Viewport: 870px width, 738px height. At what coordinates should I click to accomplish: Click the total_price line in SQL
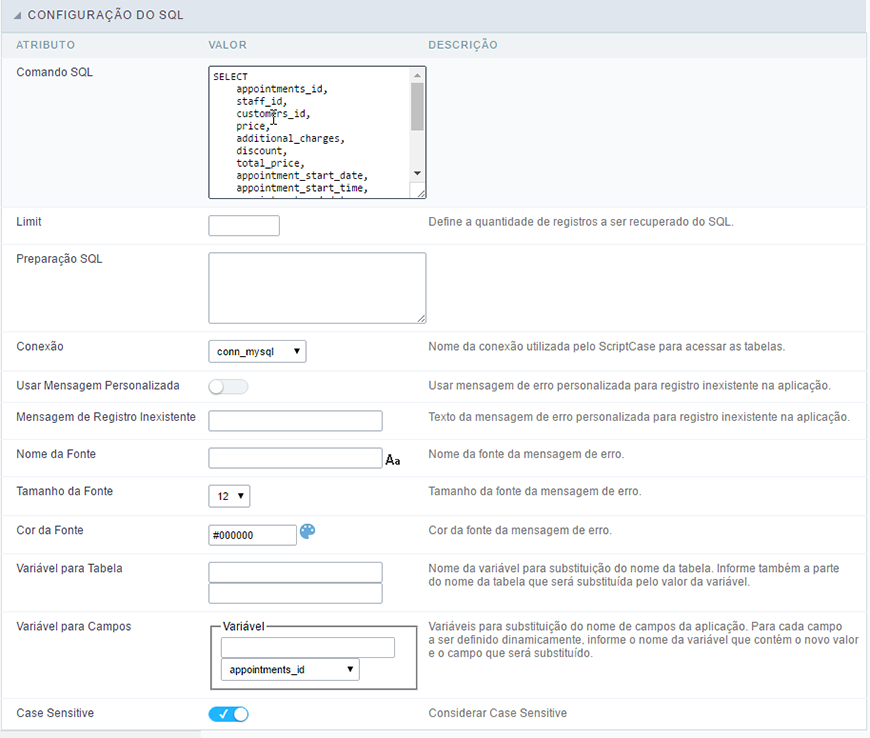click(x=270, y=163)
